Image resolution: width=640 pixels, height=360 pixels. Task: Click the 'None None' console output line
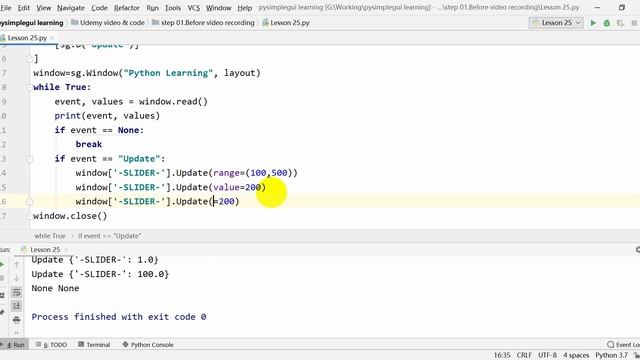[x=55, y=288]
